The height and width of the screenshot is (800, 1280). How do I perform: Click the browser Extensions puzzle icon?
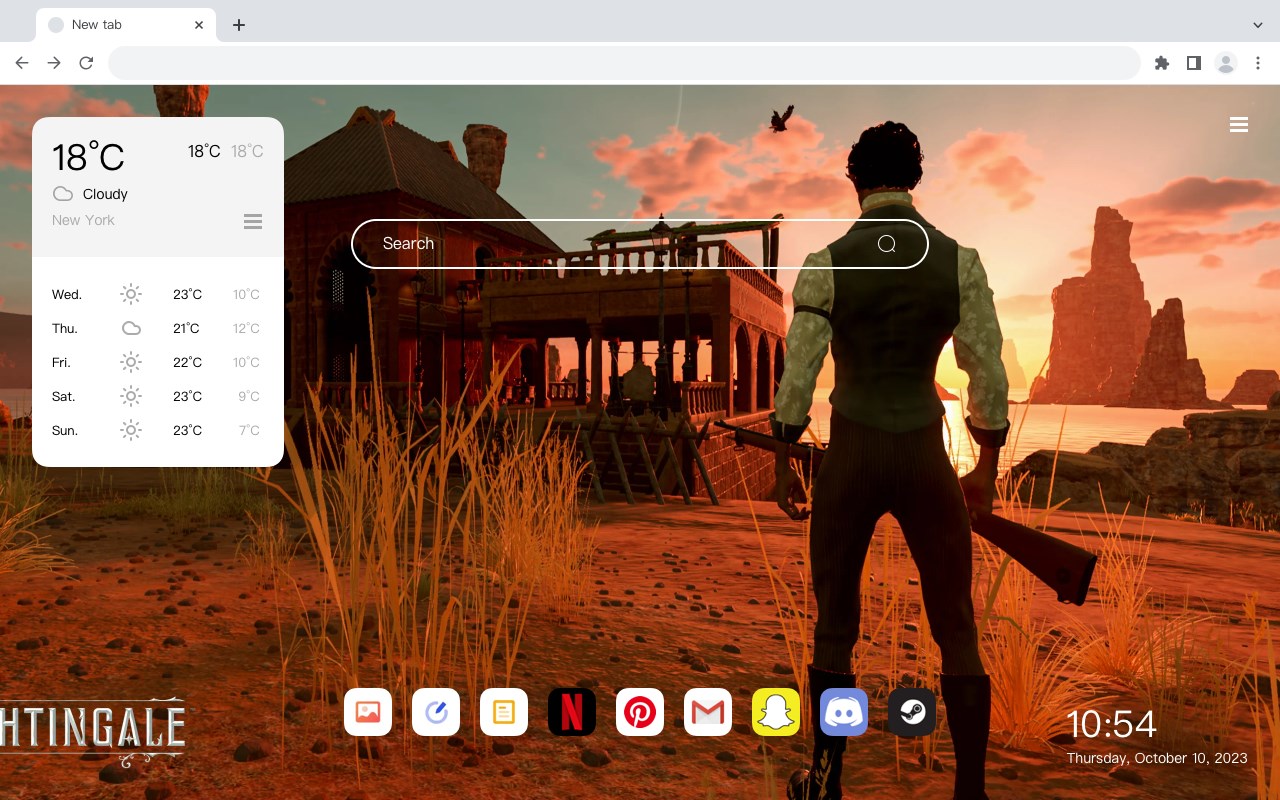pos(1161,63)
